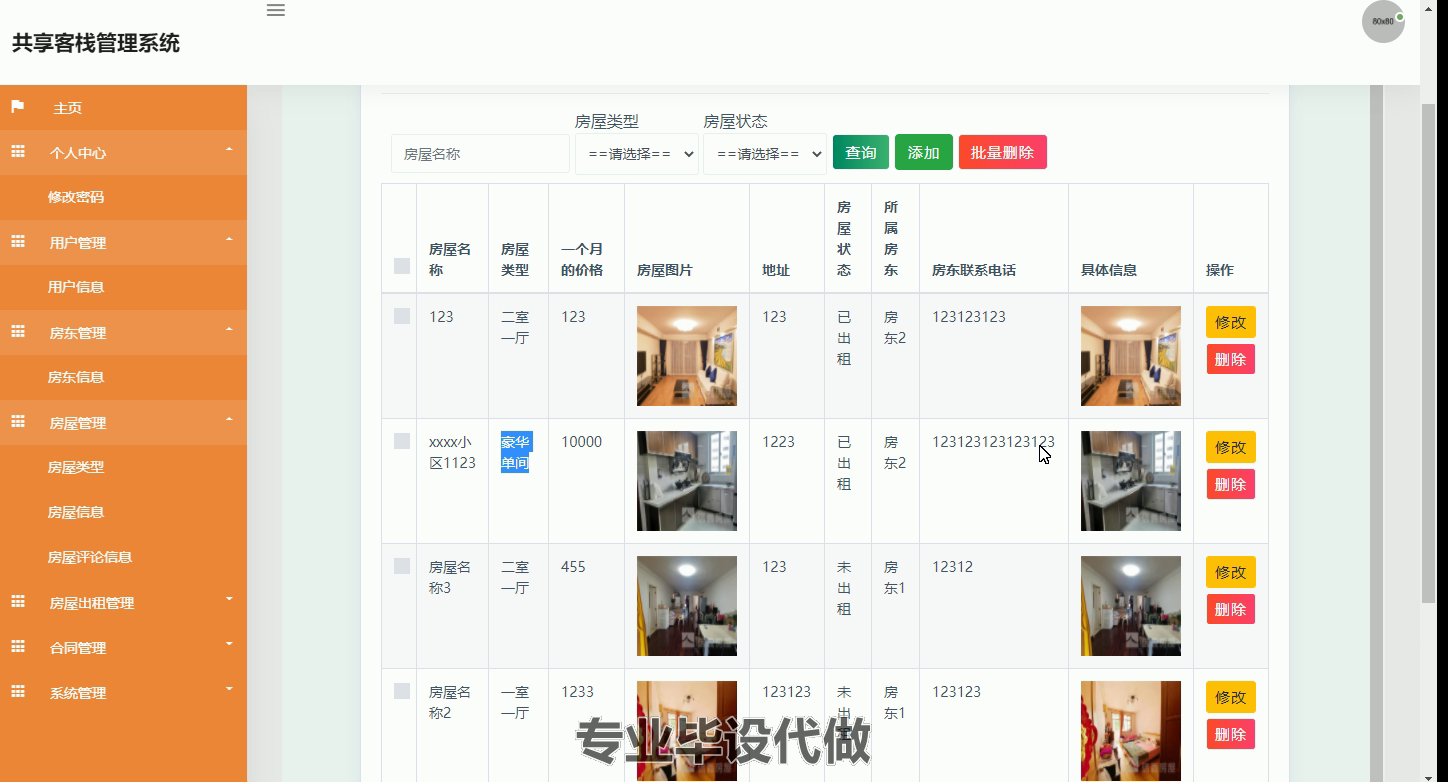Click 修改 for row 123
The width and height of the screenshot is (1448, 782).
click(1231, 322)
